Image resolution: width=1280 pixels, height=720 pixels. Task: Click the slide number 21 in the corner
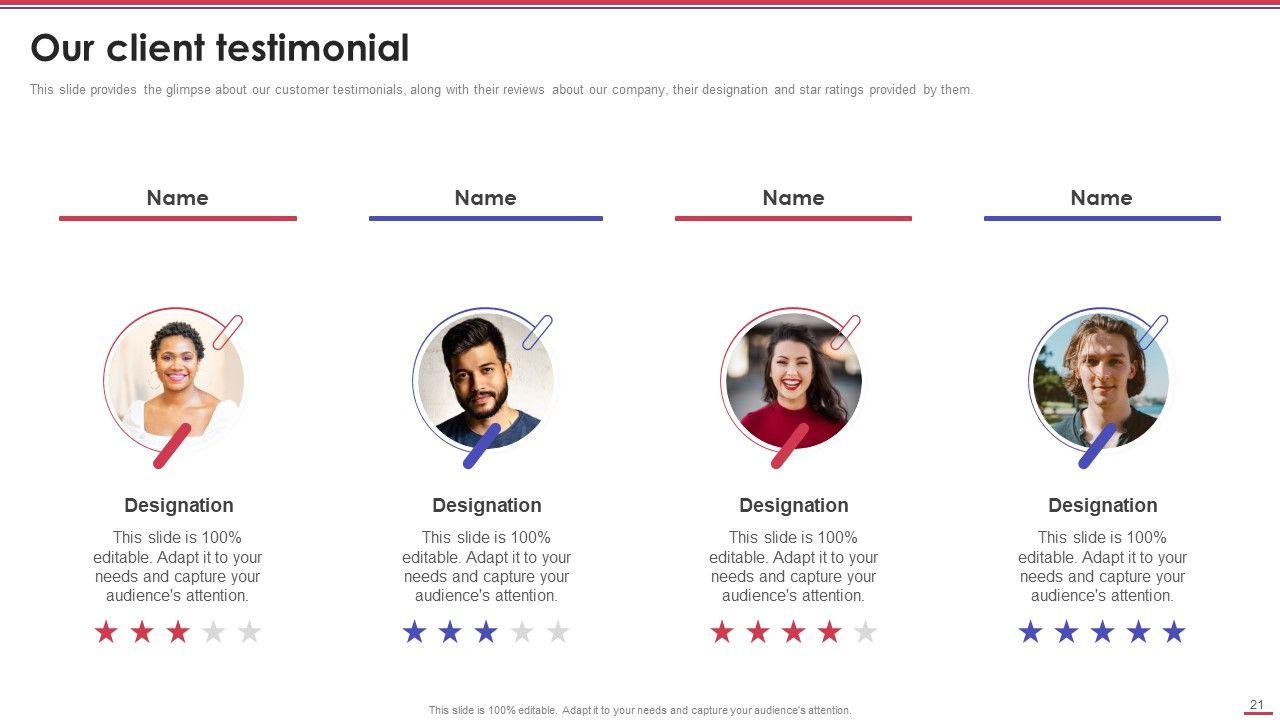pos(1257,705)
